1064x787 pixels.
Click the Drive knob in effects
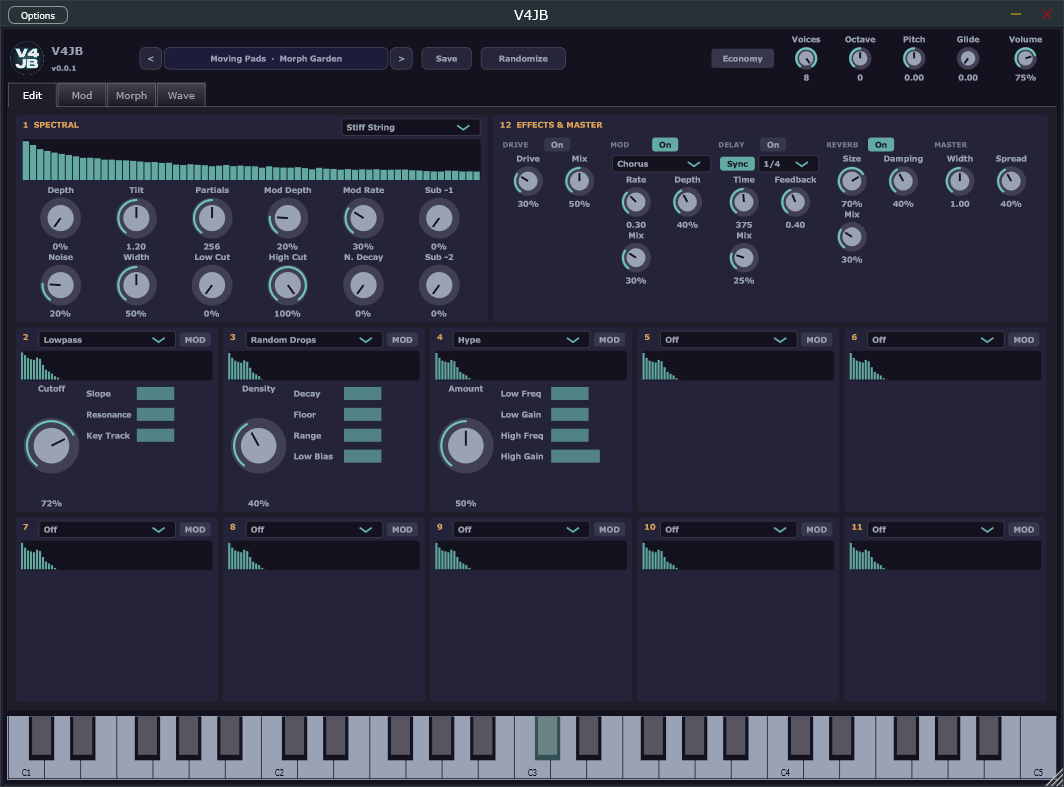pyautogui.click(x=527, y=181)
